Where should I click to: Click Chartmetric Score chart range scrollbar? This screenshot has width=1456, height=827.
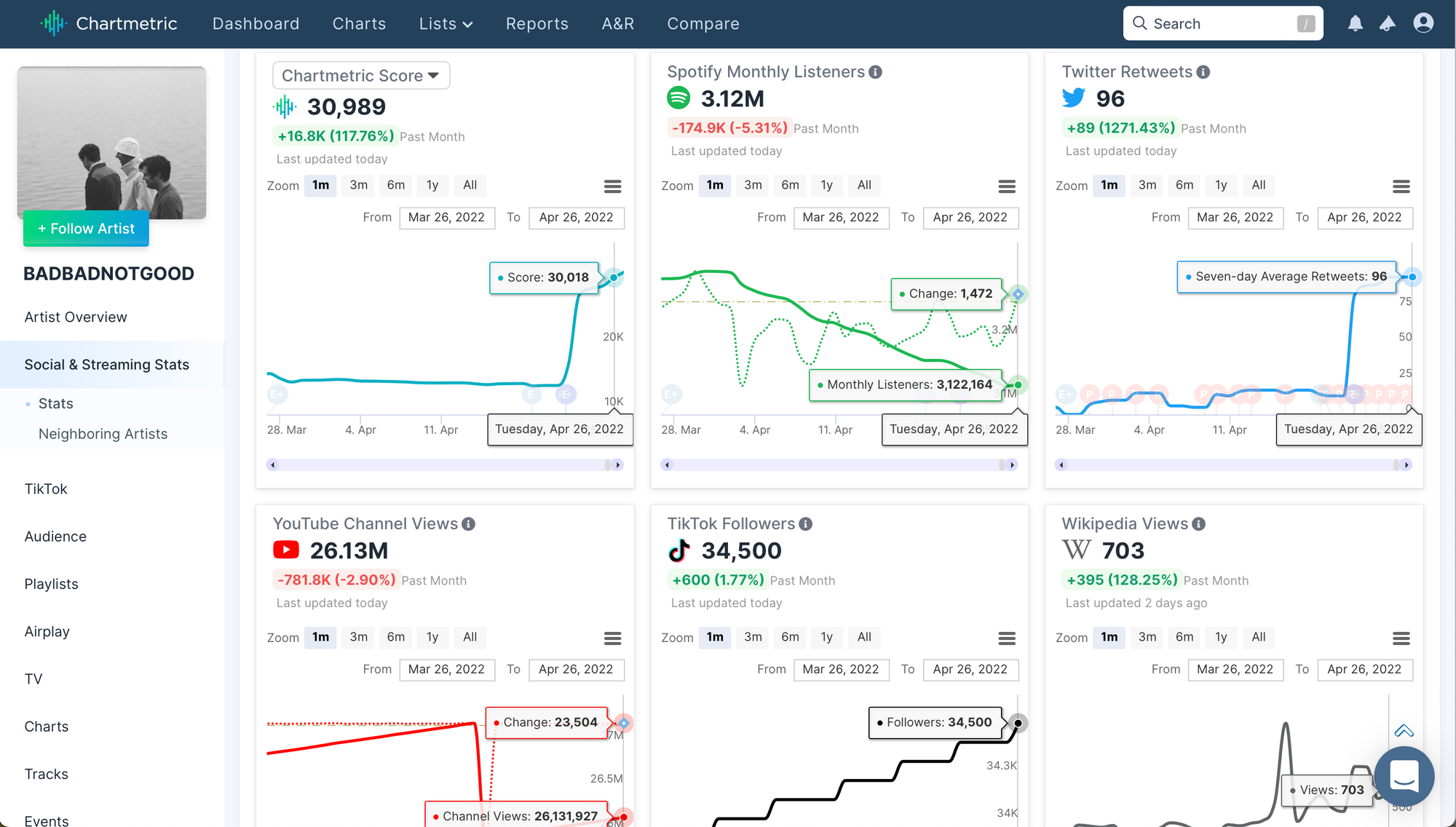coord(444,464)
